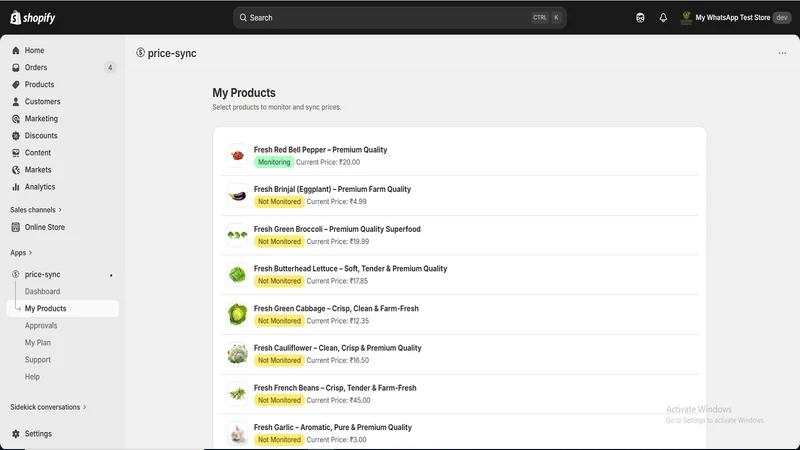This screenshot has height=450, width=800.
Task: Open Content section
Action: (x=38, y=153)
